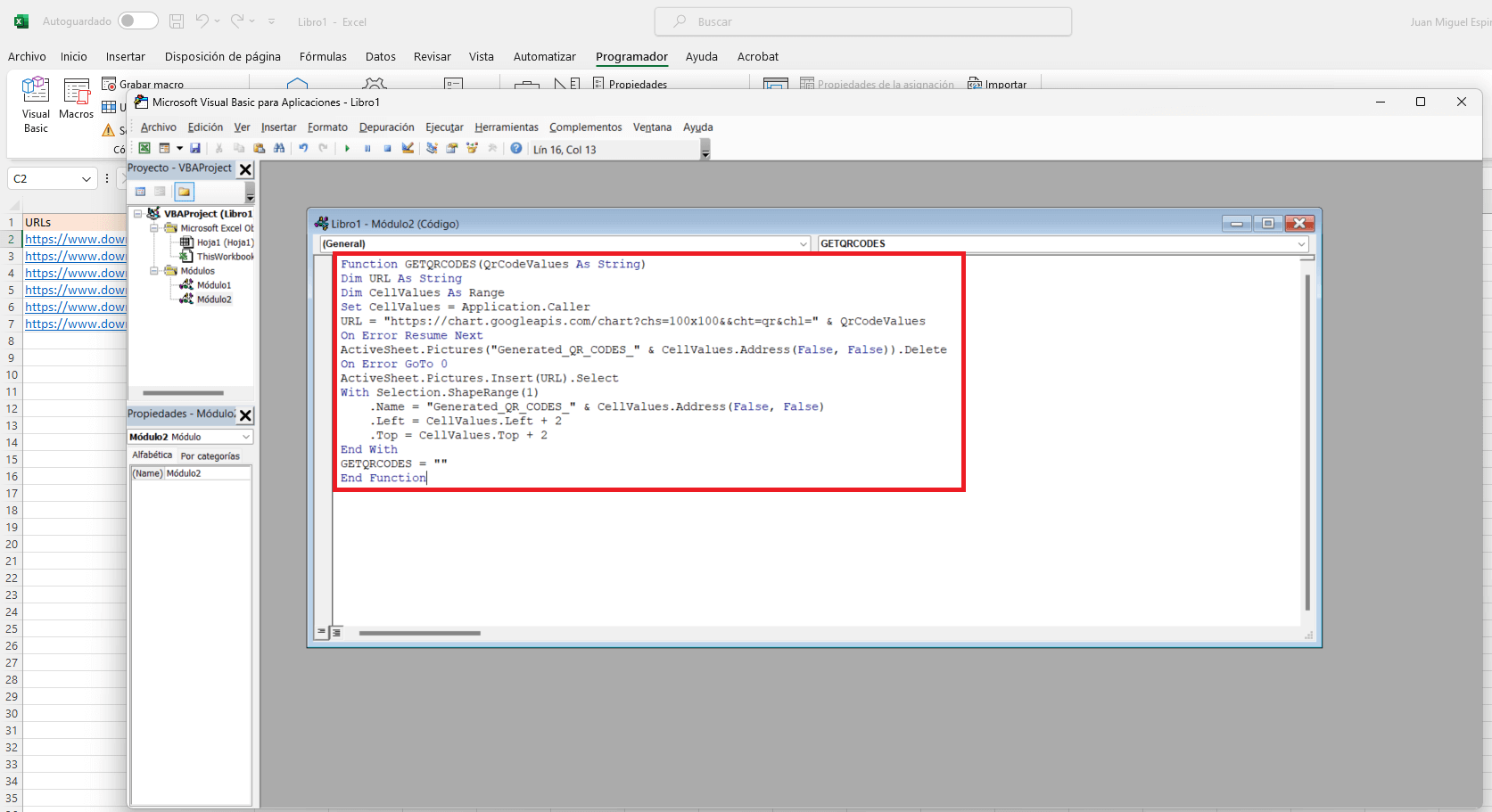Click the Reset stop square icon
Image resolution: width=1492 pixels, height=812 pixels.
click(x=387, y=149)
